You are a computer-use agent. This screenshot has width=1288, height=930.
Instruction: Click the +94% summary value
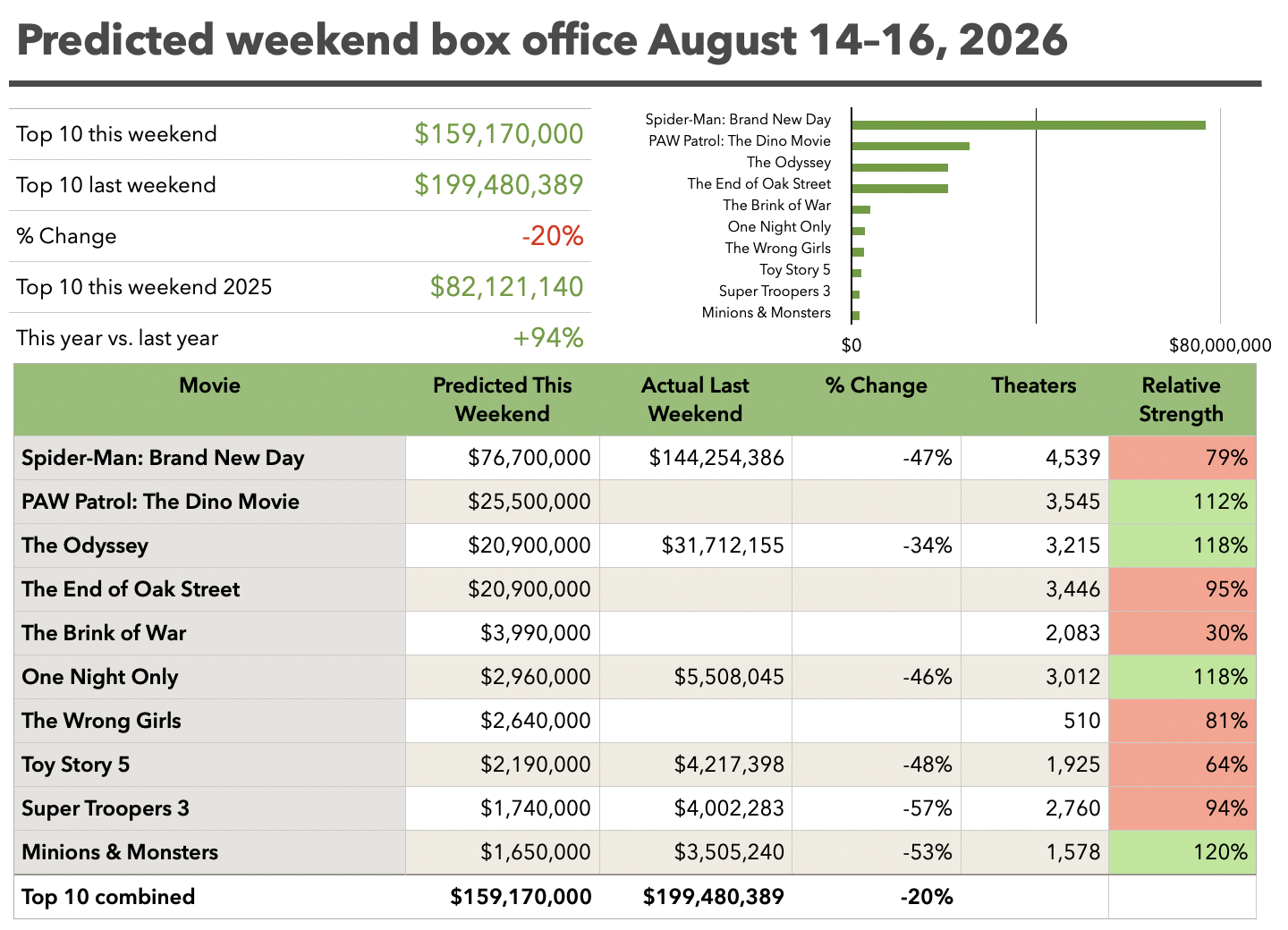coord(547,338)
